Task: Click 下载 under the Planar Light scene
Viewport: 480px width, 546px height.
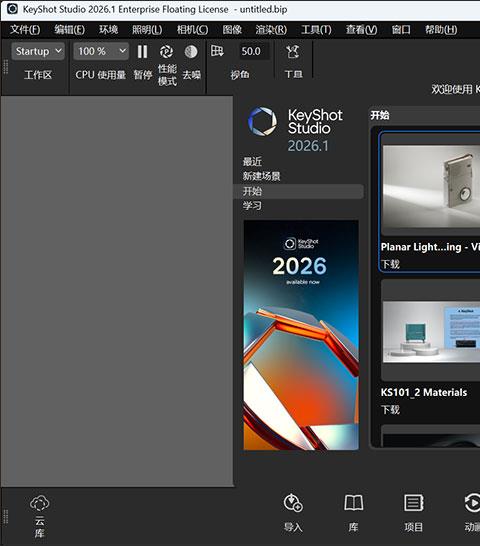Action: point(390,264)
